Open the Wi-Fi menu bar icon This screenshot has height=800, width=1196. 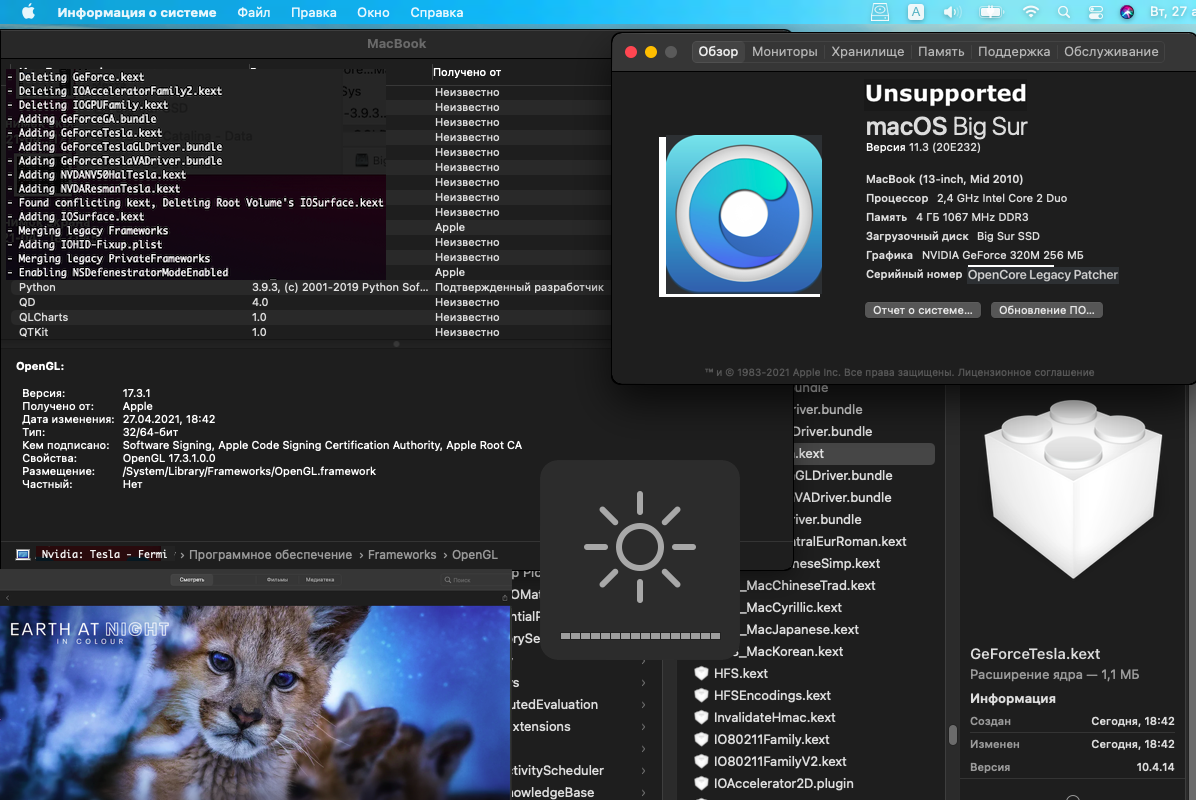tap(1030, 12)
